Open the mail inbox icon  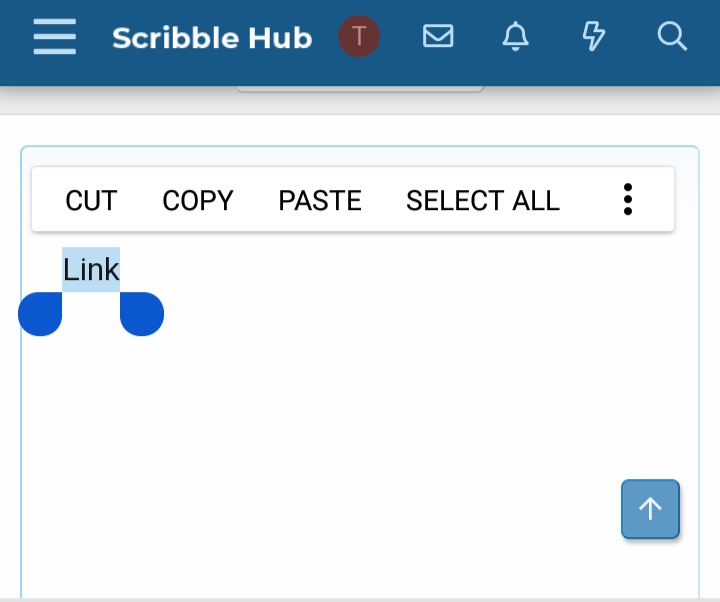point(438,37)
